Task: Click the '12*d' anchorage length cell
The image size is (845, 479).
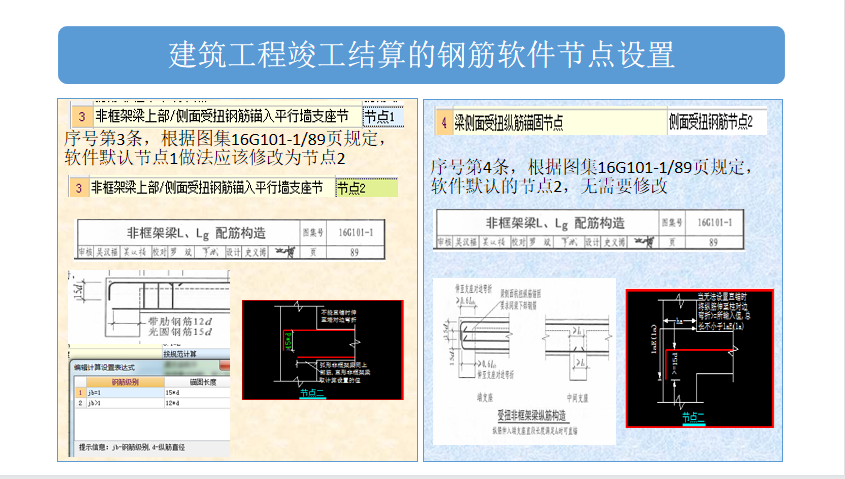Action: tap(197, 402)
